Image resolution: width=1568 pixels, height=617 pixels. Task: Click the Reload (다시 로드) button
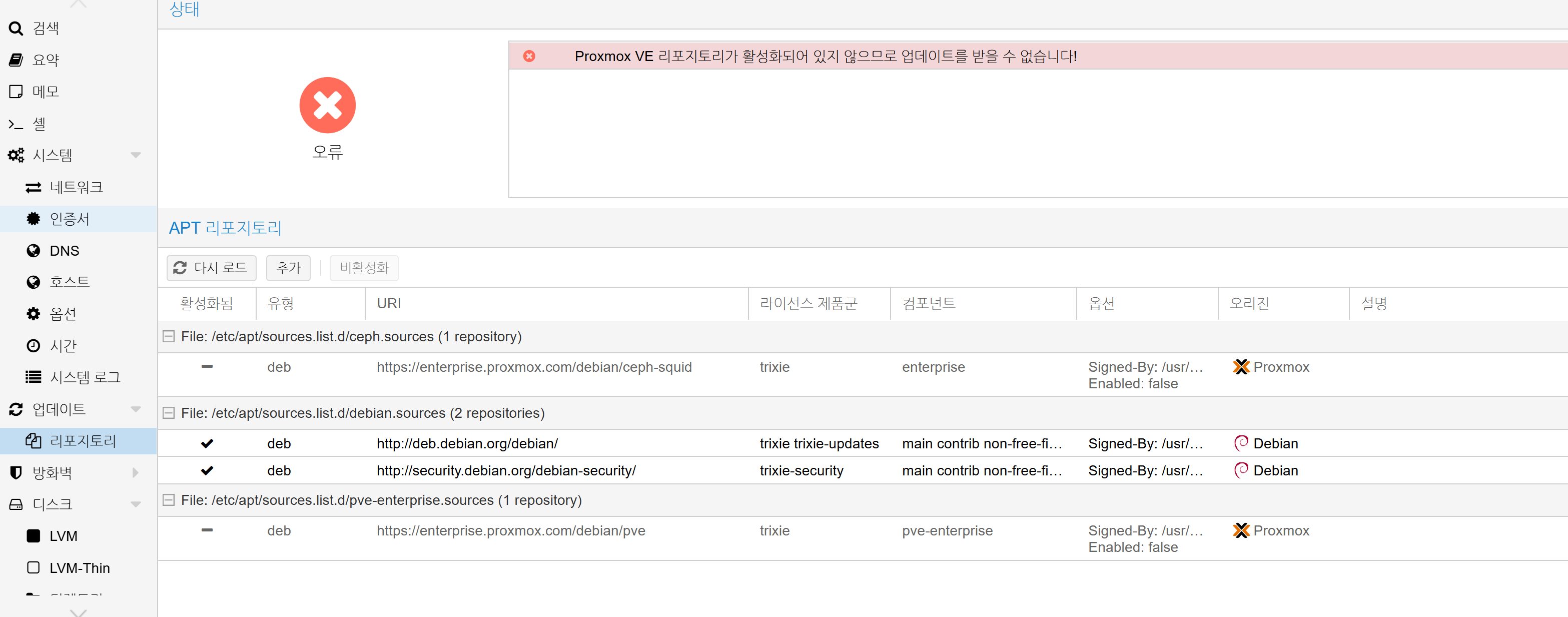[211, 268]
